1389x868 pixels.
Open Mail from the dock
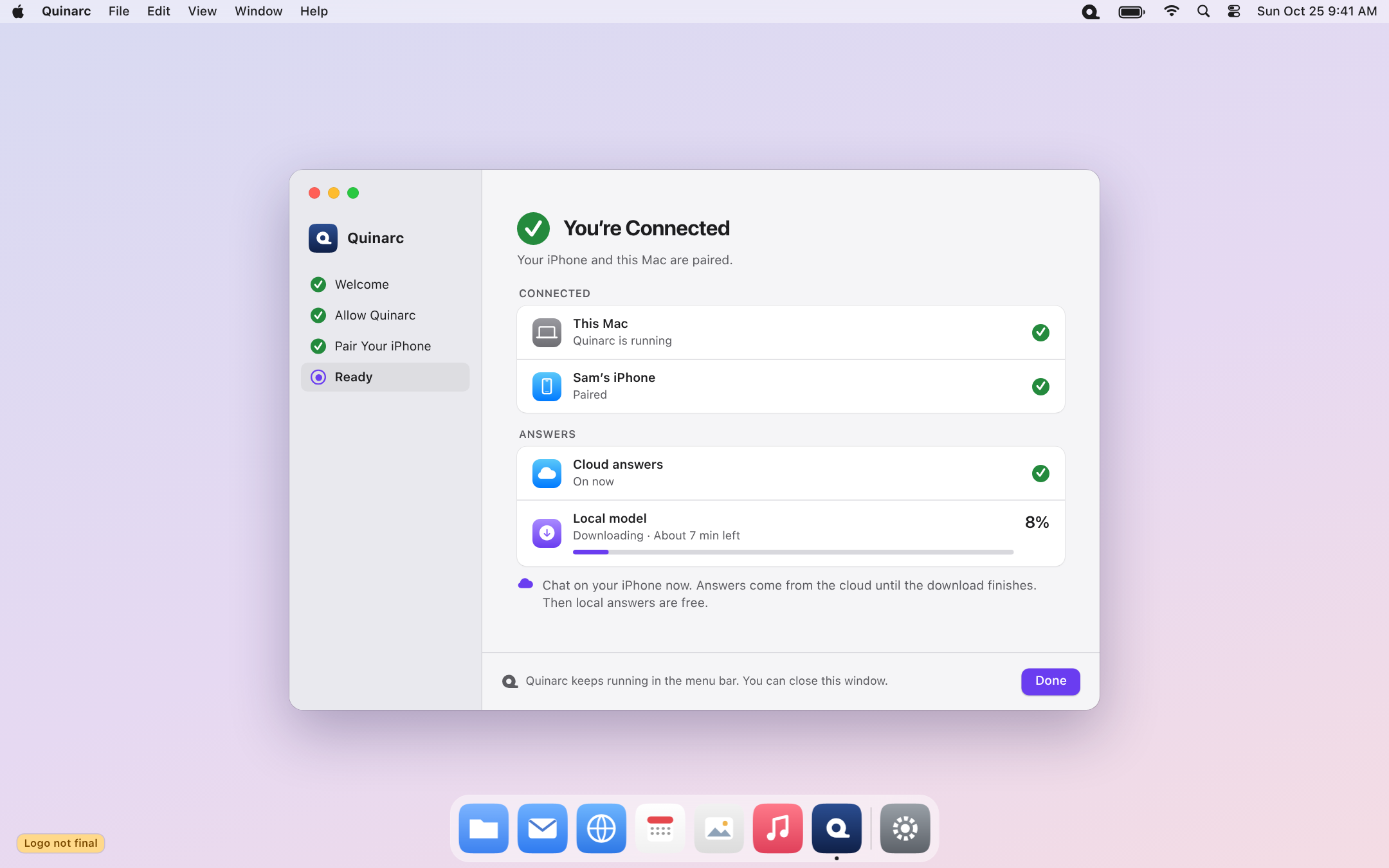(x=542, y=828)
